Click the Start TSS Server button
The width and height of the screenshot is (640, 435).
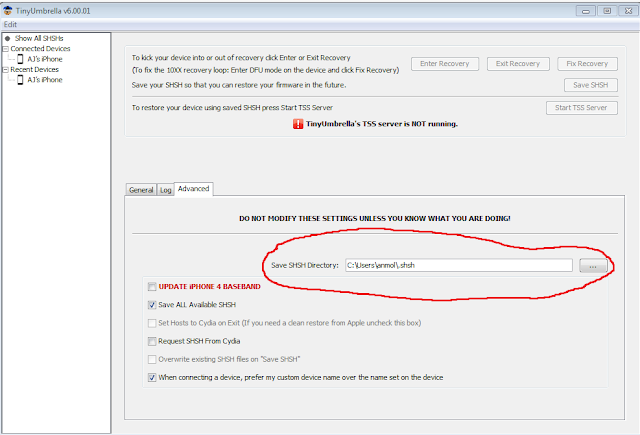[581, 108]
